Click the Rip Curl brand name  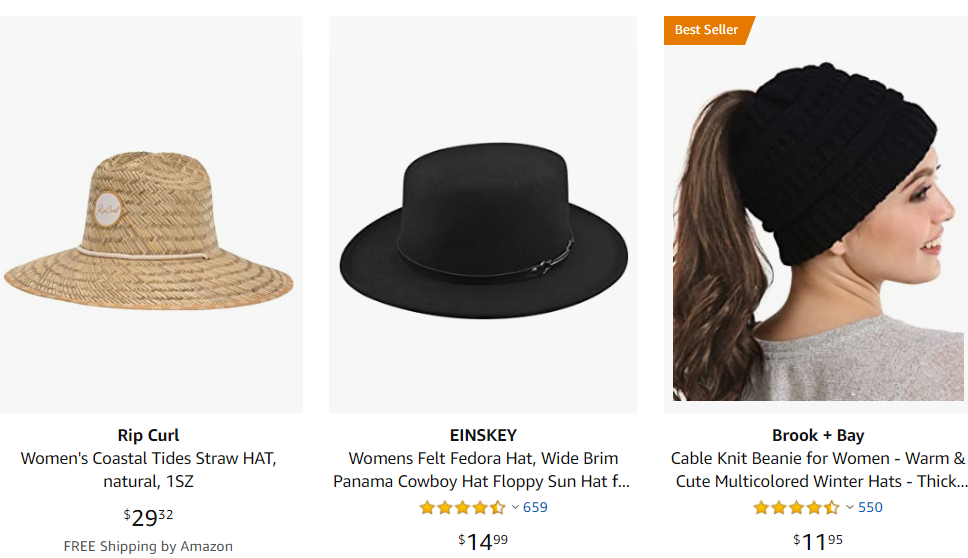click(149, 435)
